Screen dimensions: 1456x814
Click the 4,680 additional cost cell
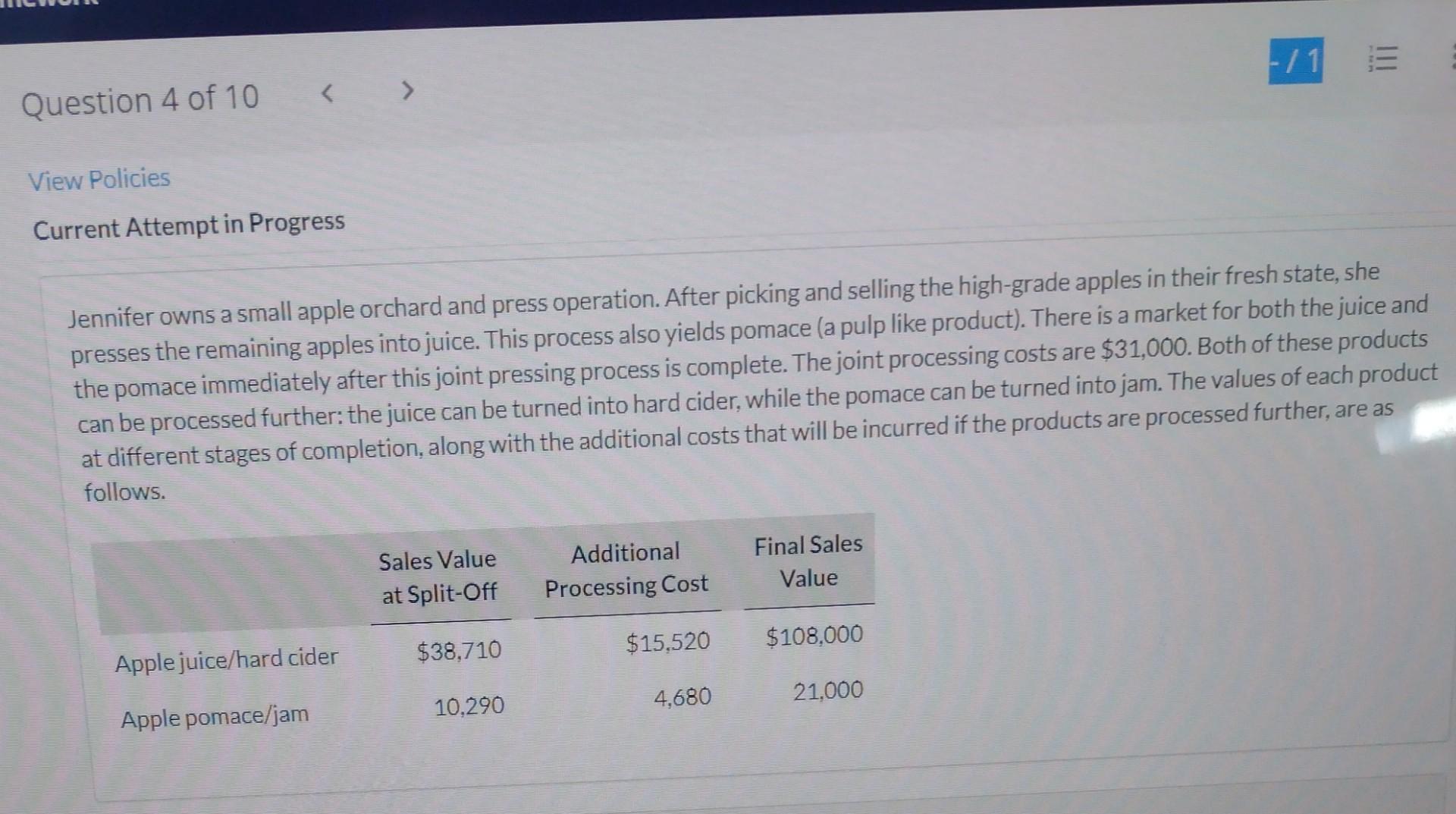pyautogui.click(x=682, y=697)
